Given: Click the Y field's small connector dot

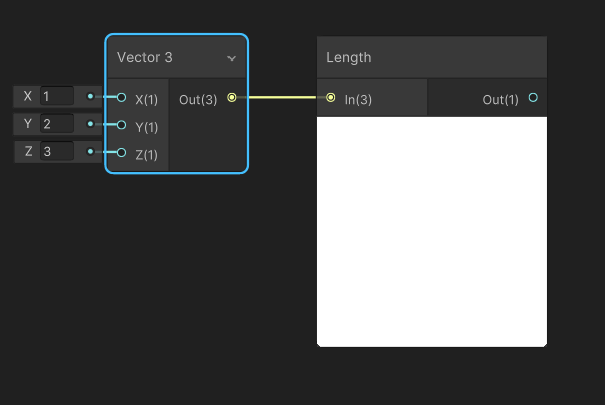Looking at the screenshot, I should 90,124.
